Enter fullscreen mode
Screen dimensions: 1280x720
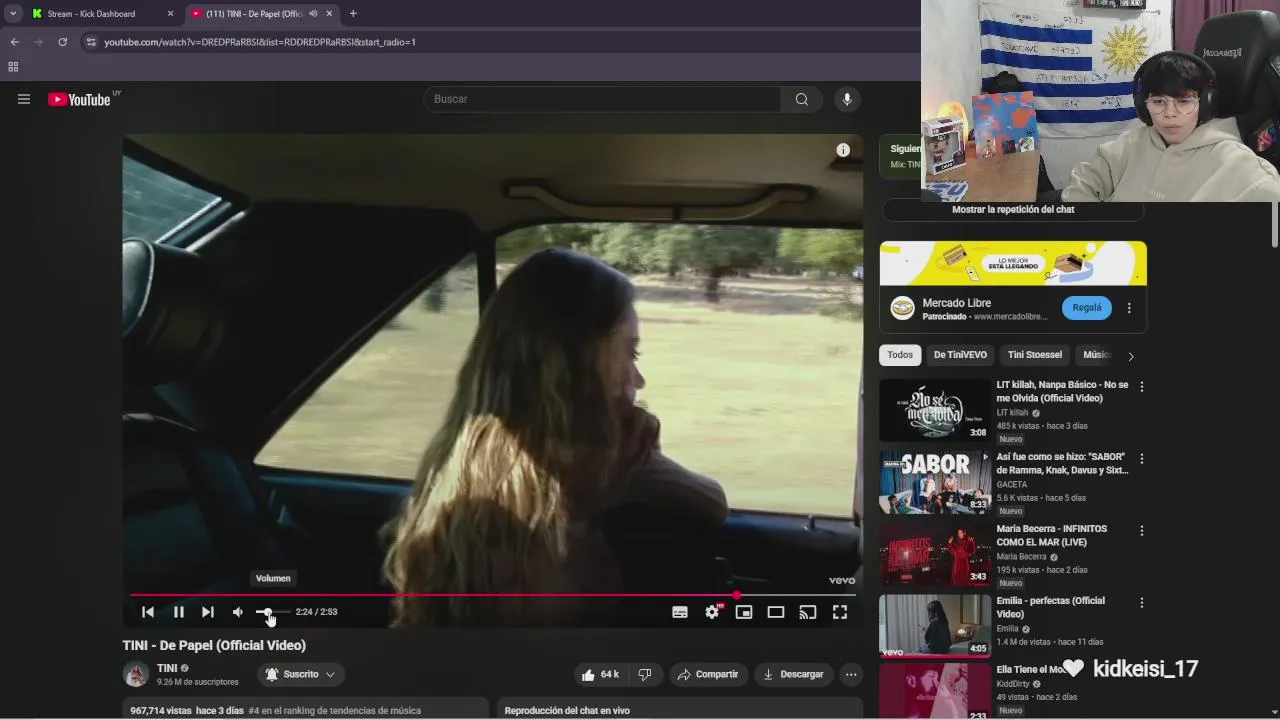[840, 612]
